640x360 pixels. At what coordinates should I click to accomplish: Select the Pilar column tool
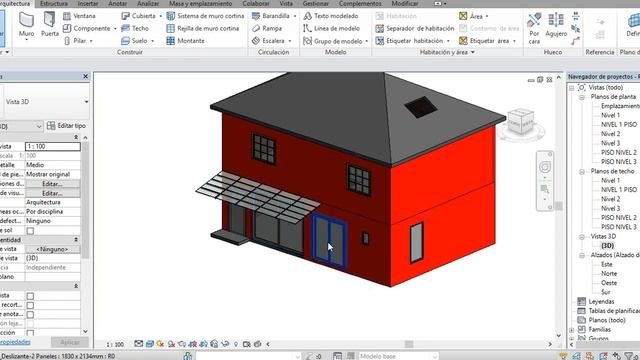coord(78,41)
